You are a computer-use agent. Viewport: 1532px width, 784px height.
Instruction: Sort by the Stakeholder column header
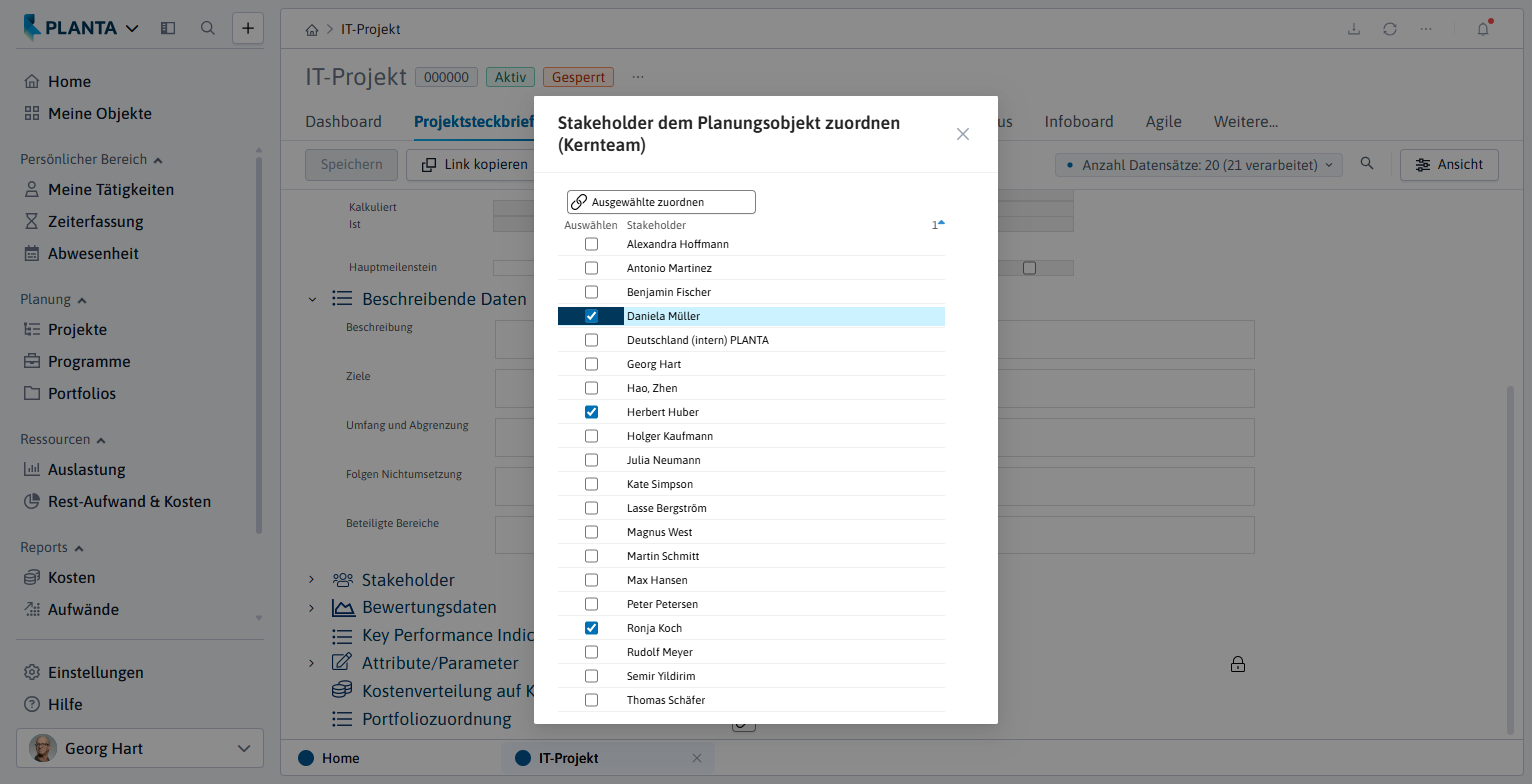tap(656, 225)
